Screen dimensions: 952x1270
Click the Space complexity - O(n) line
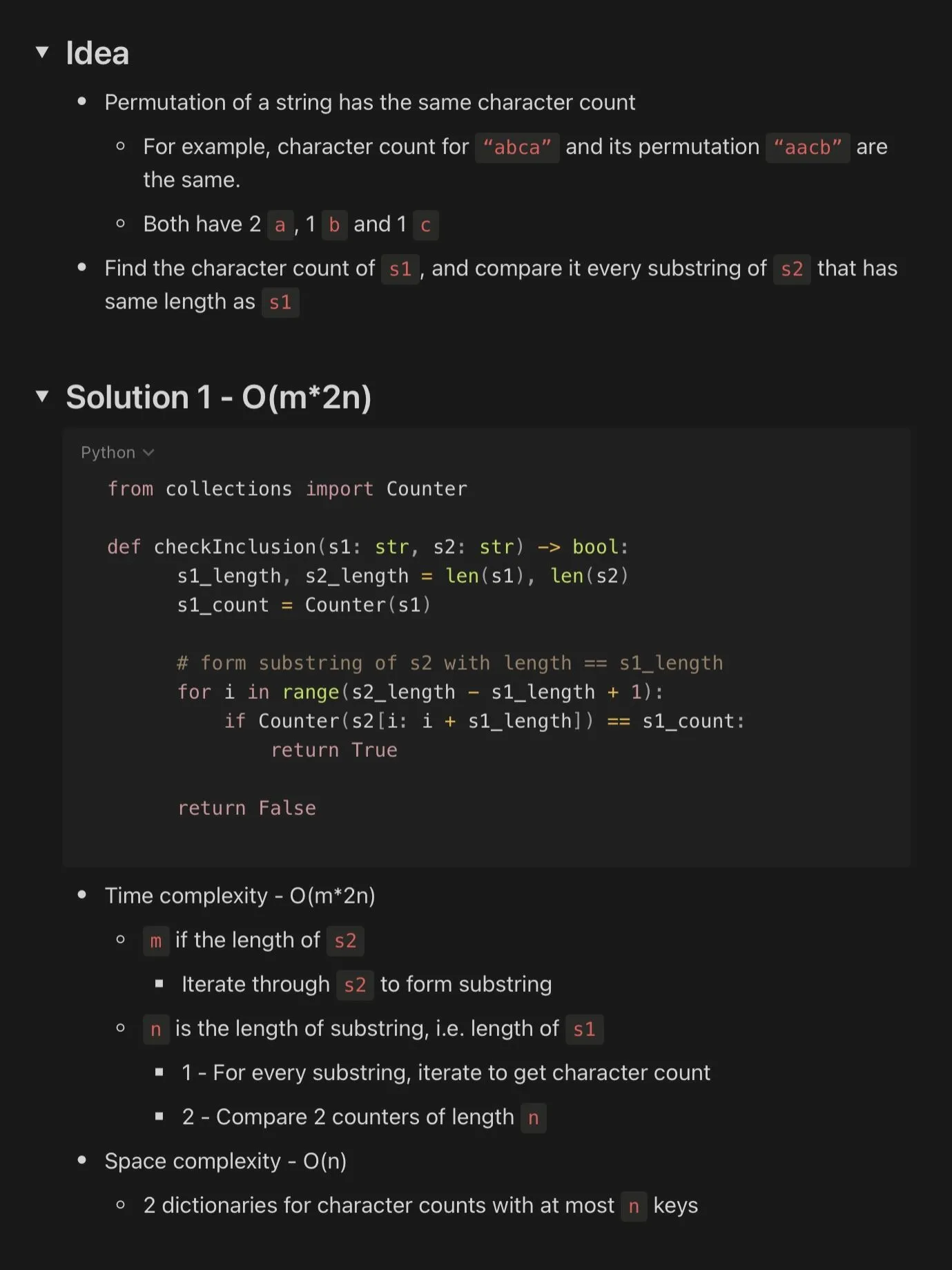click(x=226, y=1162)
